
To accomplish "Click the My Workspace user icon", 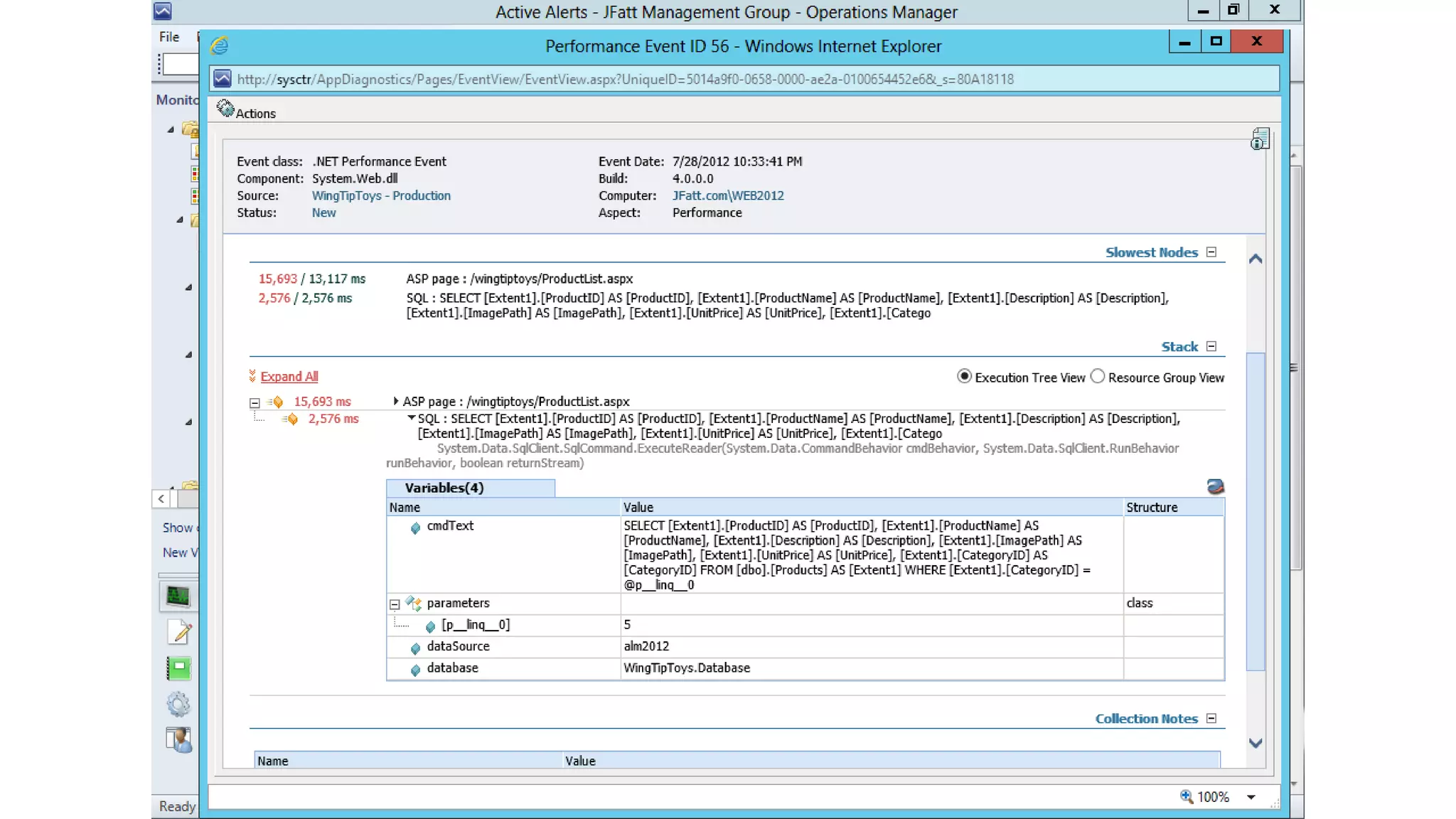I will tap(179, 739).
